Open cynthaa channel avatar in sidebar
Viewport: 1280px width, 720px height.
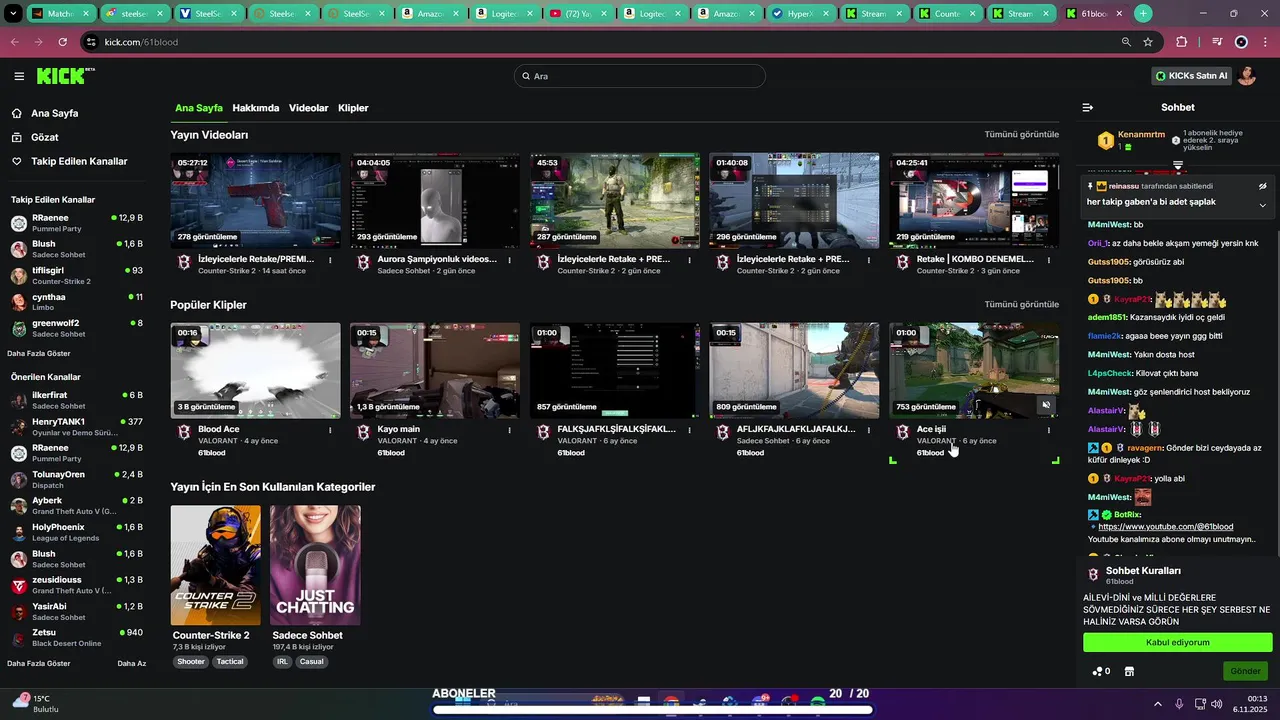(x=18, y=301)
